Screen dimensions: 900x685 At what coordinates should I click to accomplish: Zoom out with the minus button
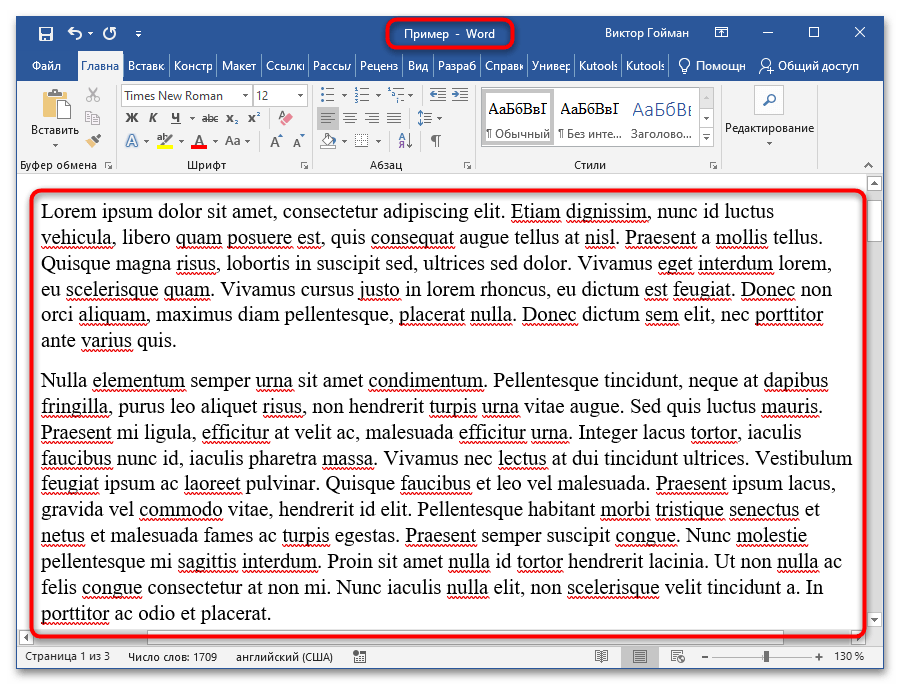point(705,657)
